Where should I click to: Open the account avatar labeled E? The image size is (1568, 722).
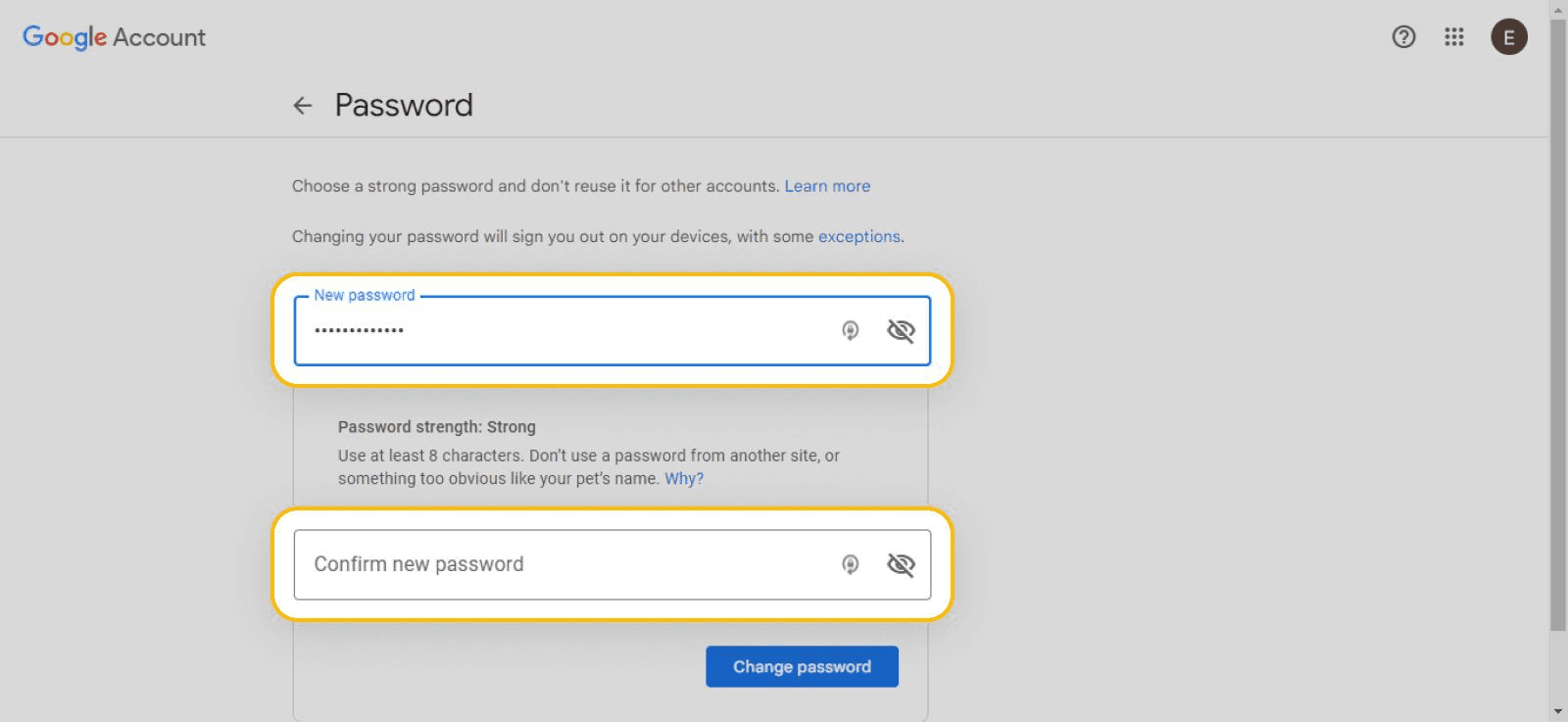(1509, 37)
